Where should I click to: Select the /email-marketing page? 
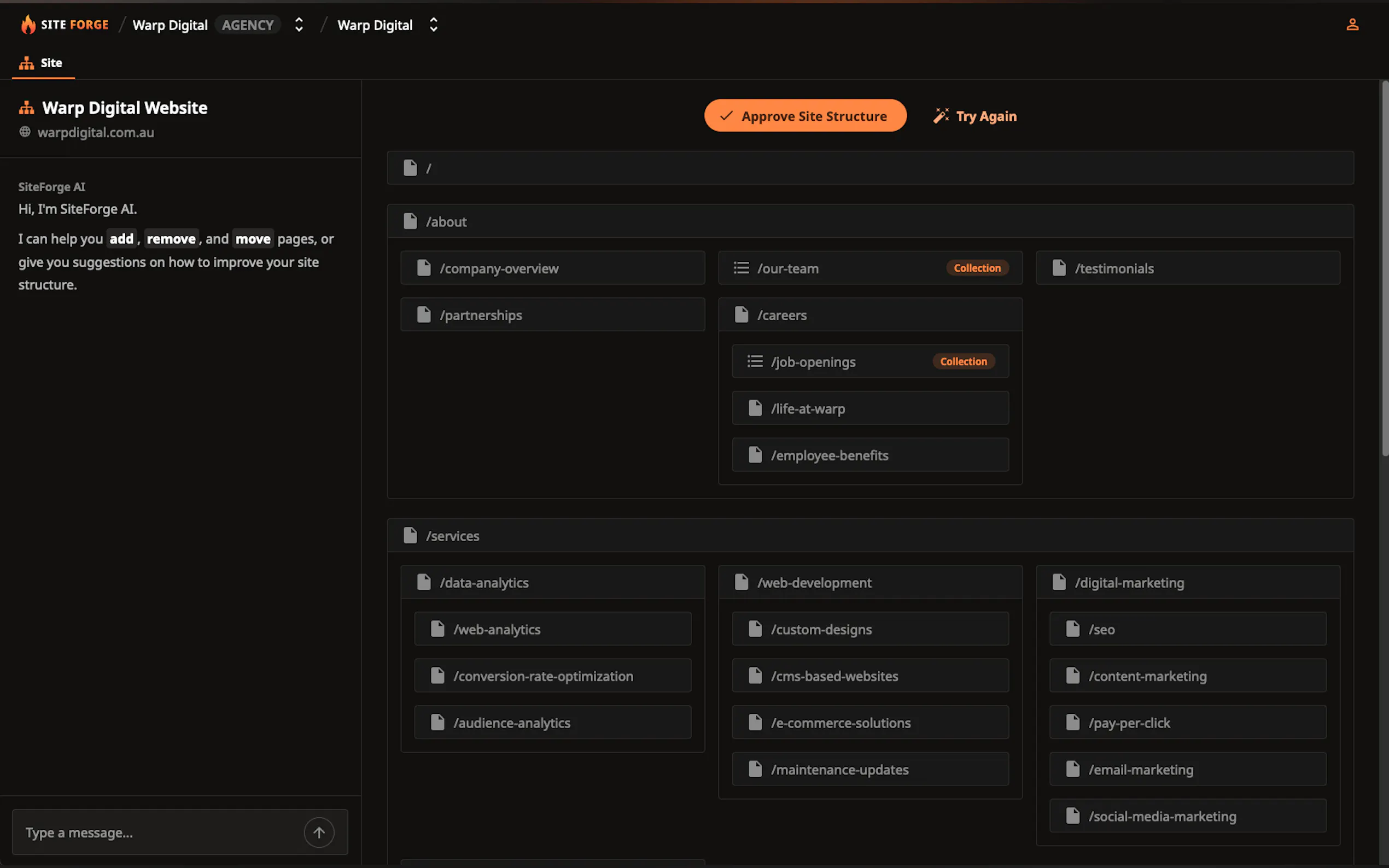click(x=1187, y=769)
